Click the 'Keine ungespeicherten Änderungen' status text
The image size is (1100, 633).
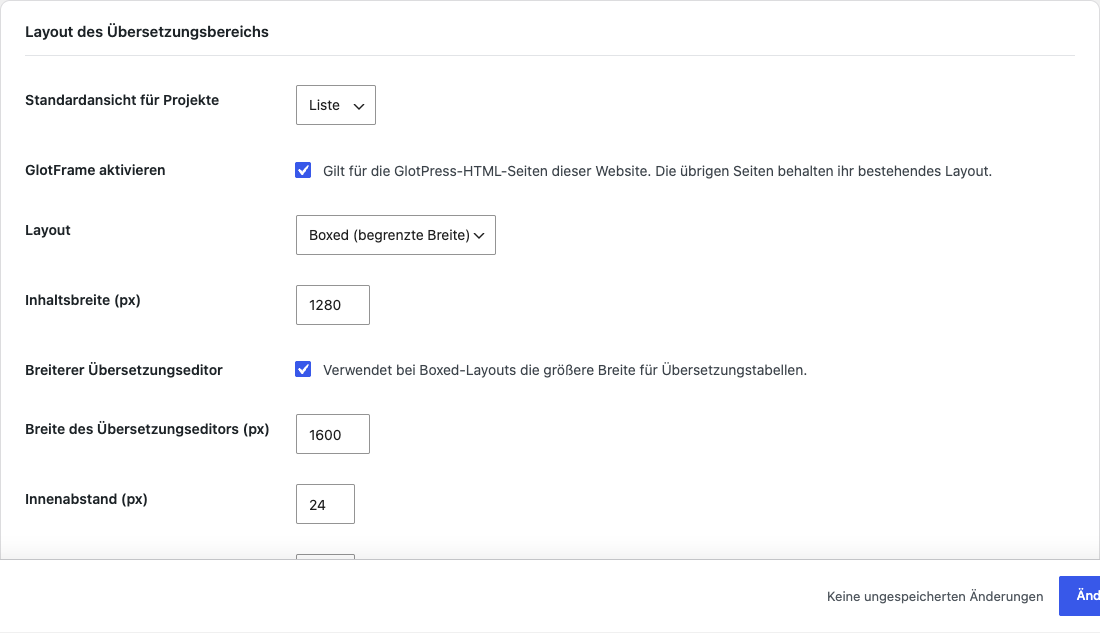pyautogui.click(x=934, y=597)
